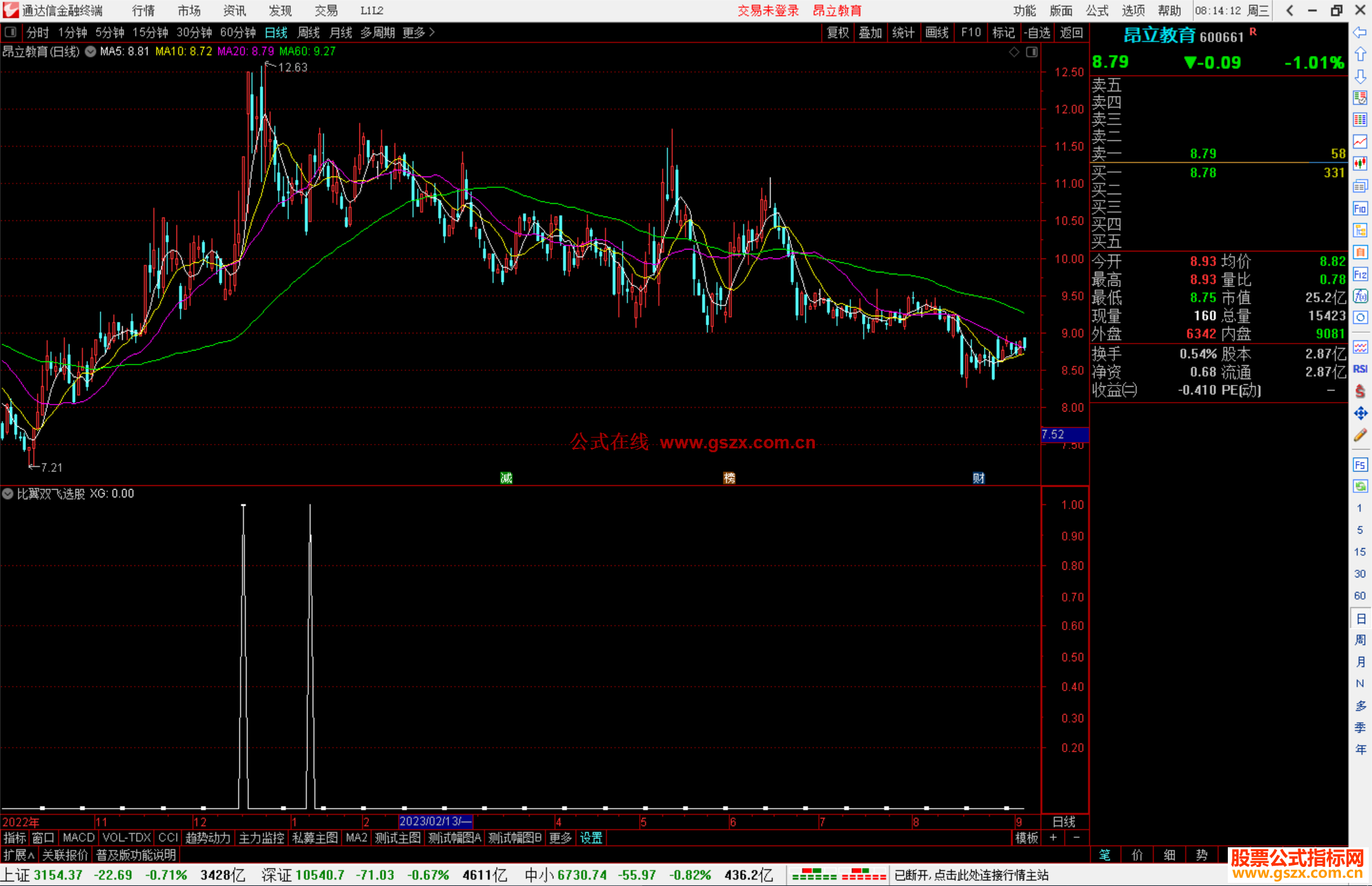Click the RSI indicator sidebar icon
This screenshot has width=1372, height=886.
click(x=1360, y=369)
